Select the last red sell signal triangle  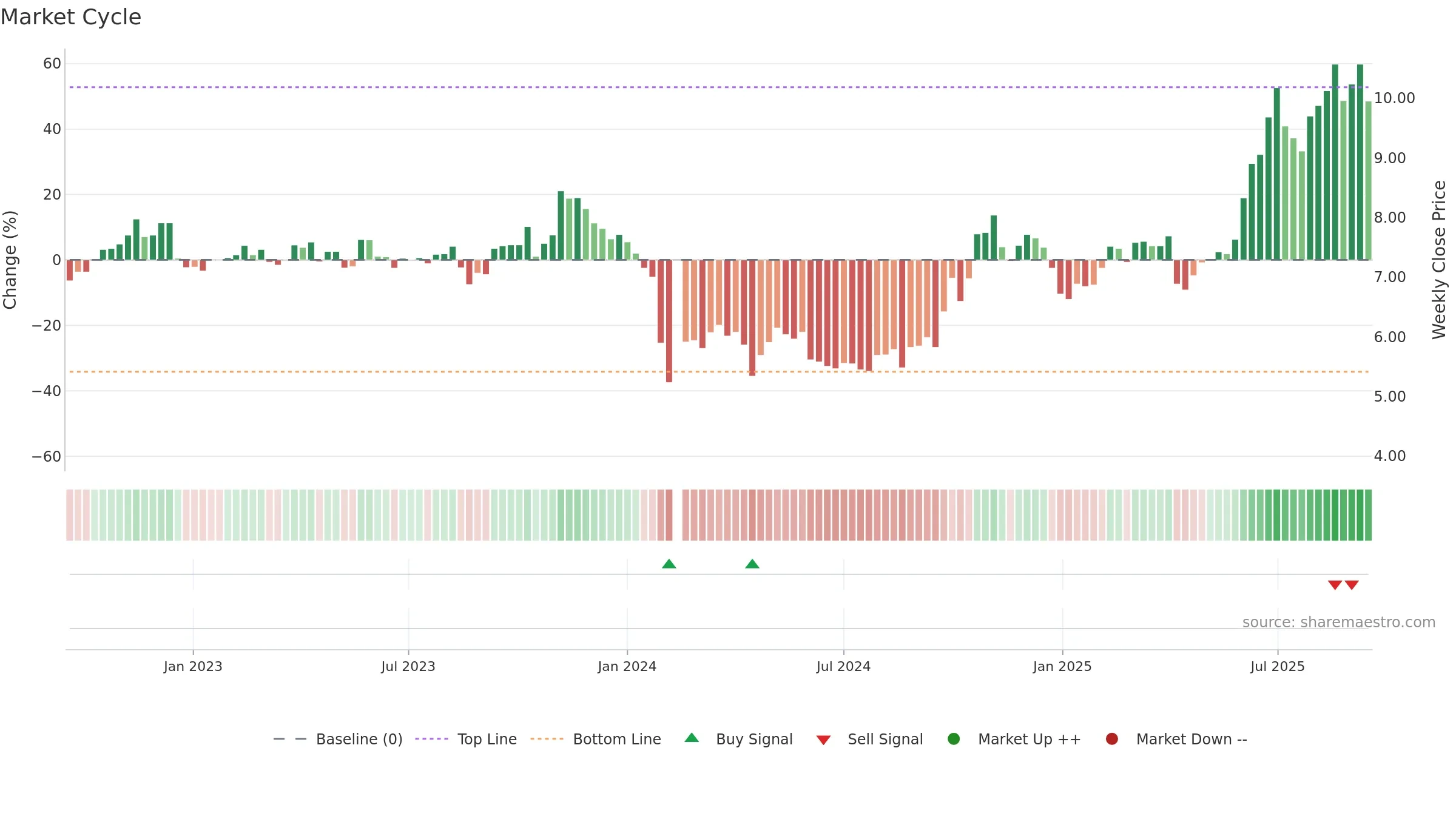1352,585
